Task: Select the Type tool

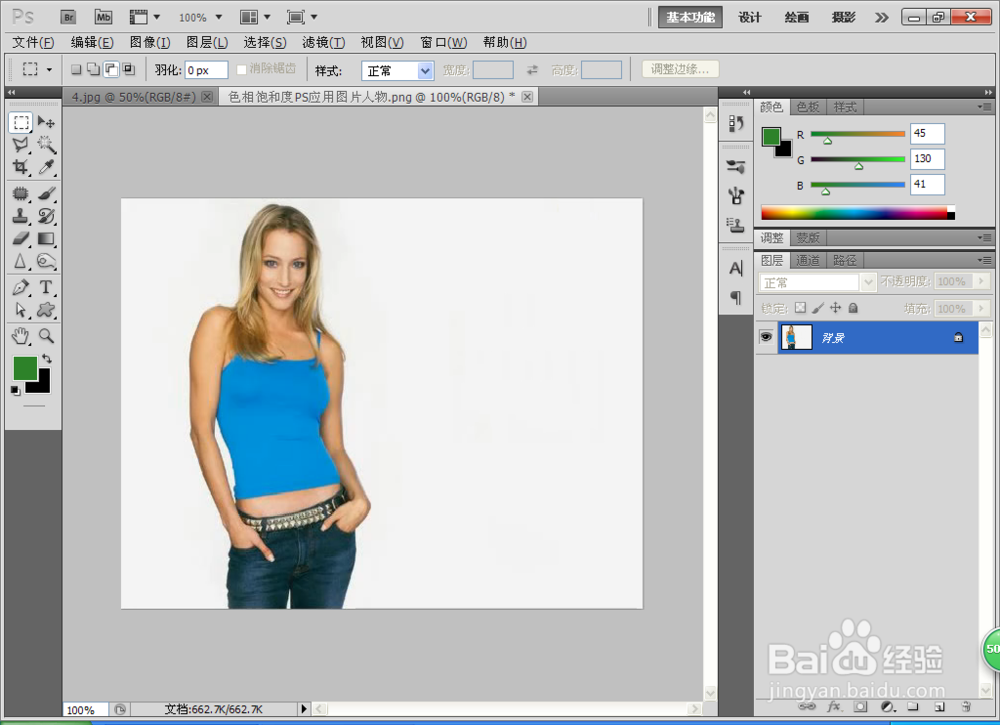Action: click(x=46, y=287)
